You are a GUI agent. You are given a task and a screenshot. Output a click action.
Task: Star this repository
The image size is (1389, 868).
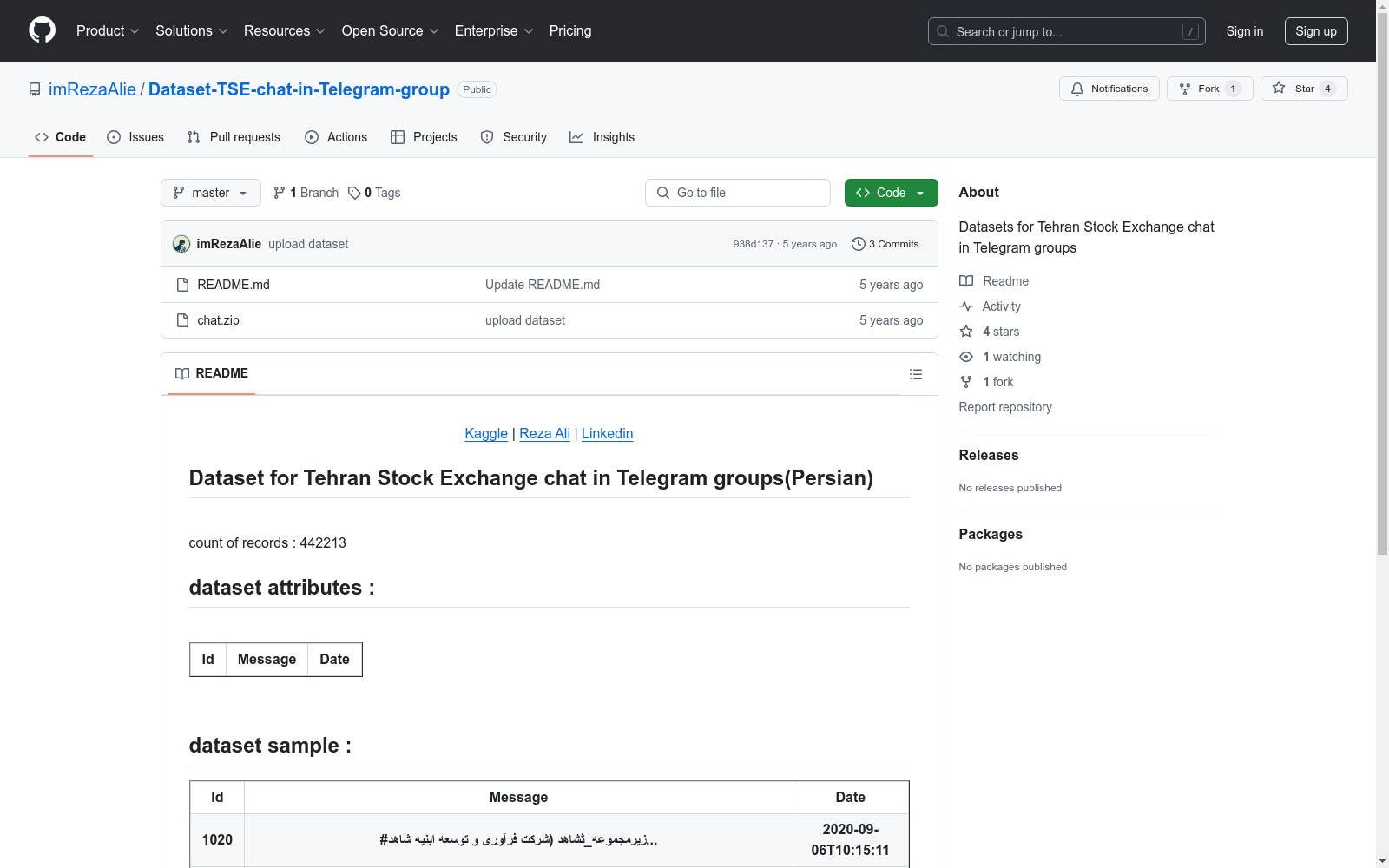(x=1304, y=89)
